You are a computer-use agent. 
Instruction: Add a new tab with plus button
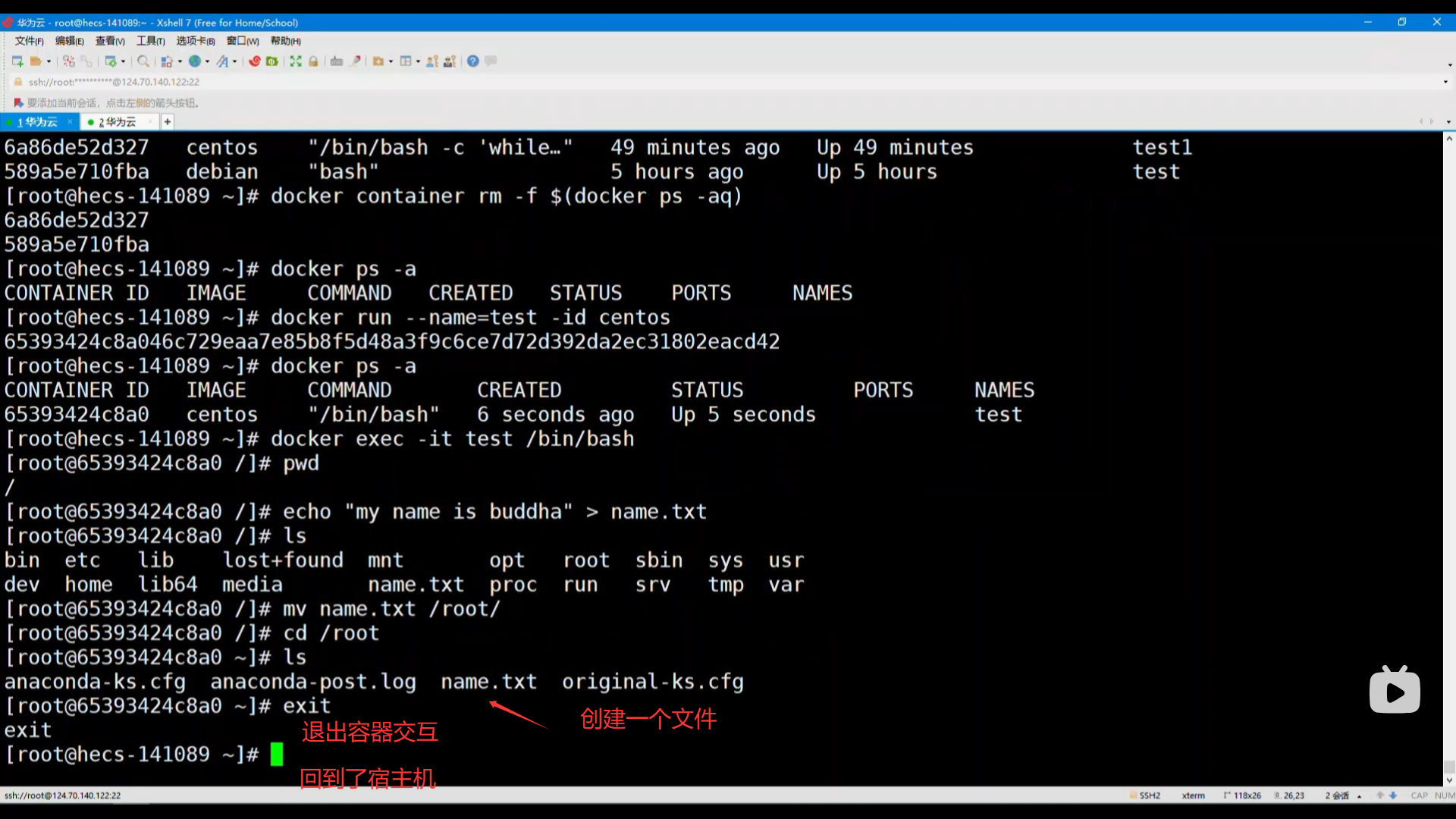tap(168, 122)
